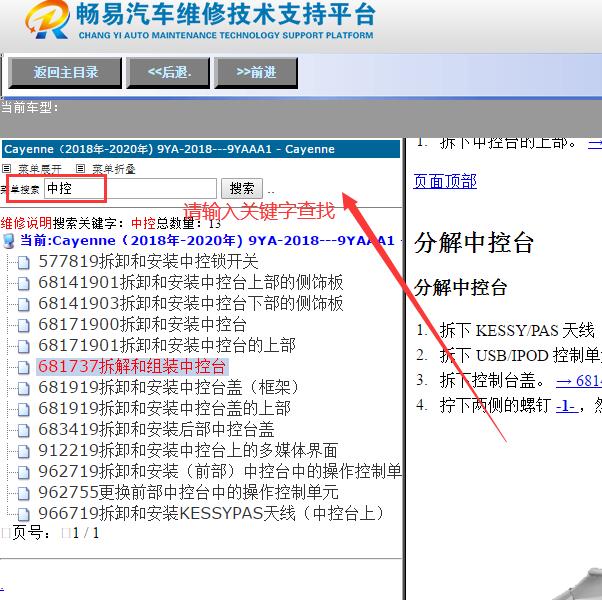Viewport: 602px width, 600px height.
Task: Click the 维修说明 label
Action: coord(26,223)
